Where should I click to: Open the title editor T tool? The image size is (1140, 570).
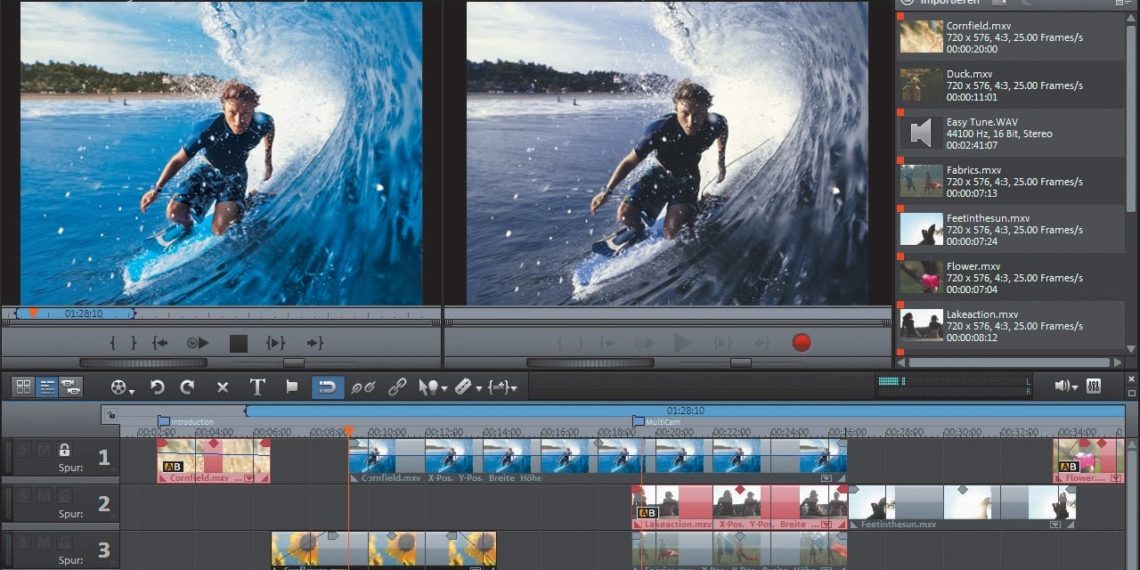tap(257, 388)
